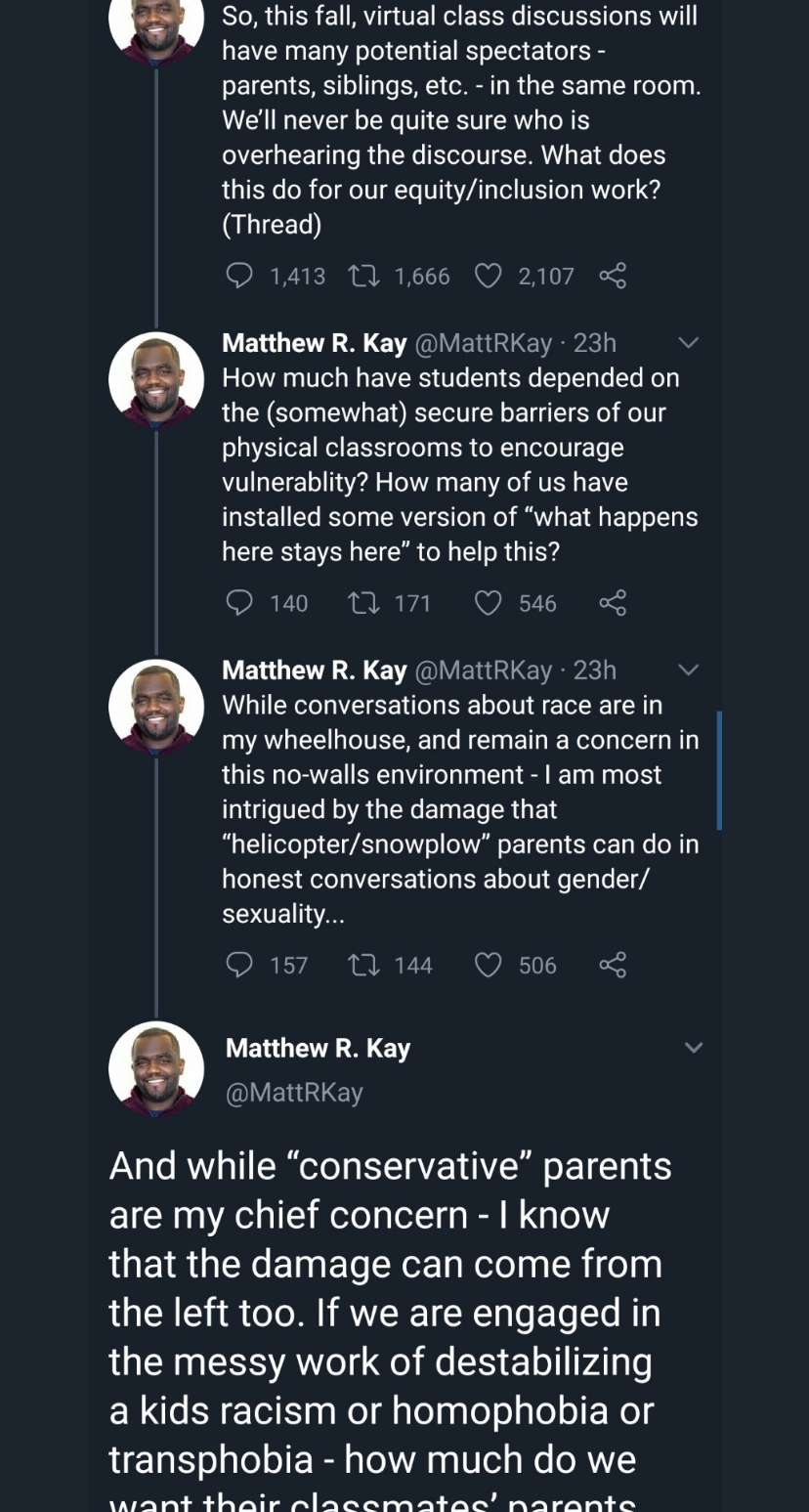
Task: Like the tweet with 2,107 likes
Action: click(x=488, y=277)
